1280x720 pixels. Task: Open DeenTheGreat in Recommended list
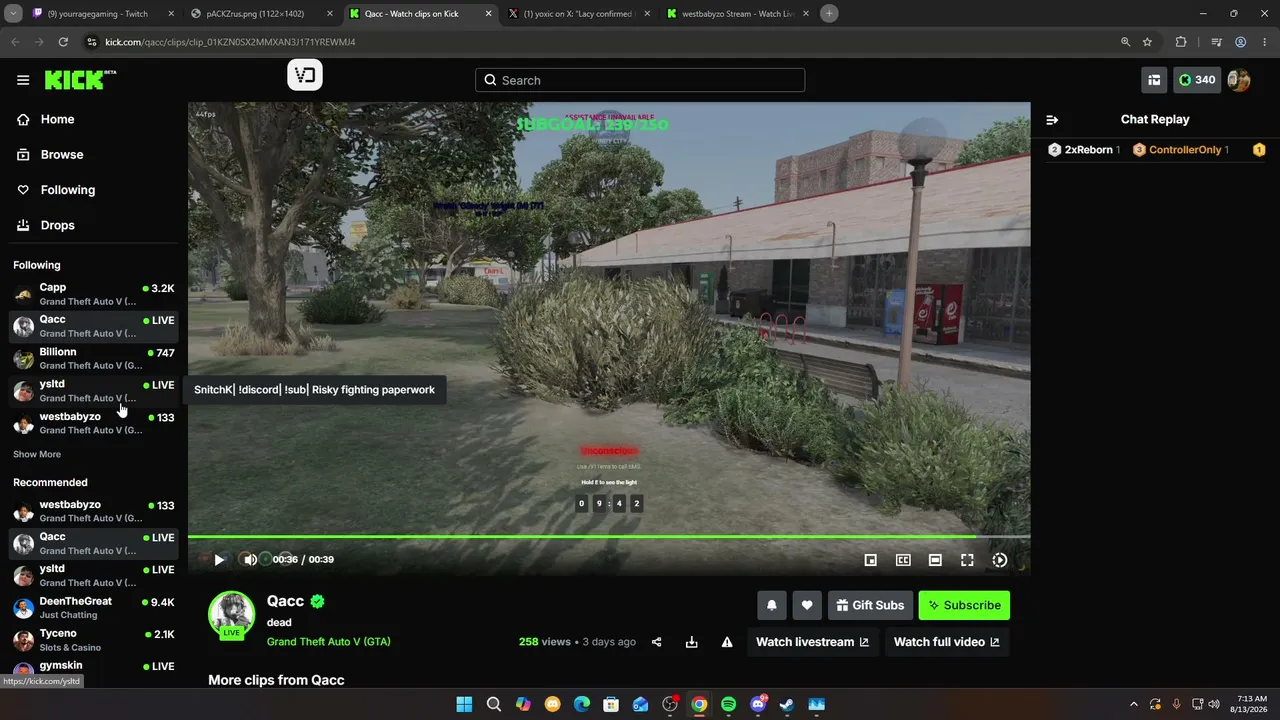94,608
